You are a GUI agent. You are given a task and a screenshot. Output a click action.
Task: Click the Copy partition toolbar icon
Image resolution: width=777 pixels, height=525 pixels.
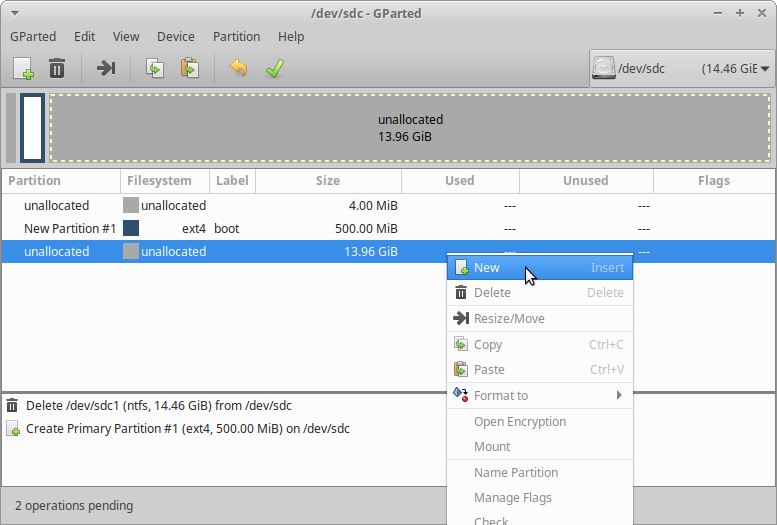(x=155, y=68)
